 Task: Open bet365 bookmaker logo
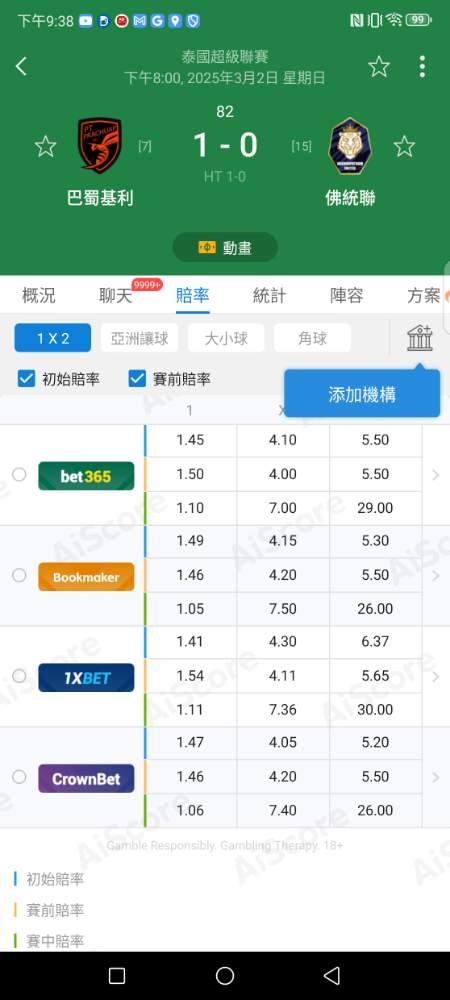[x=86, y=476]
